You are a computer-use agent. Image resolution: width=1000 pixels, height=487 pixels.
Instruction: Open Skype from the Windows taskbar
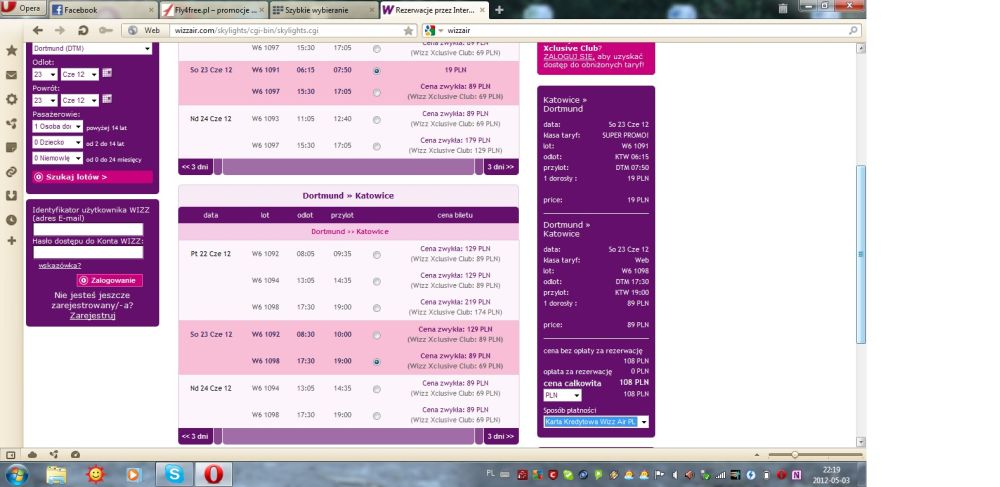(174, 474)
